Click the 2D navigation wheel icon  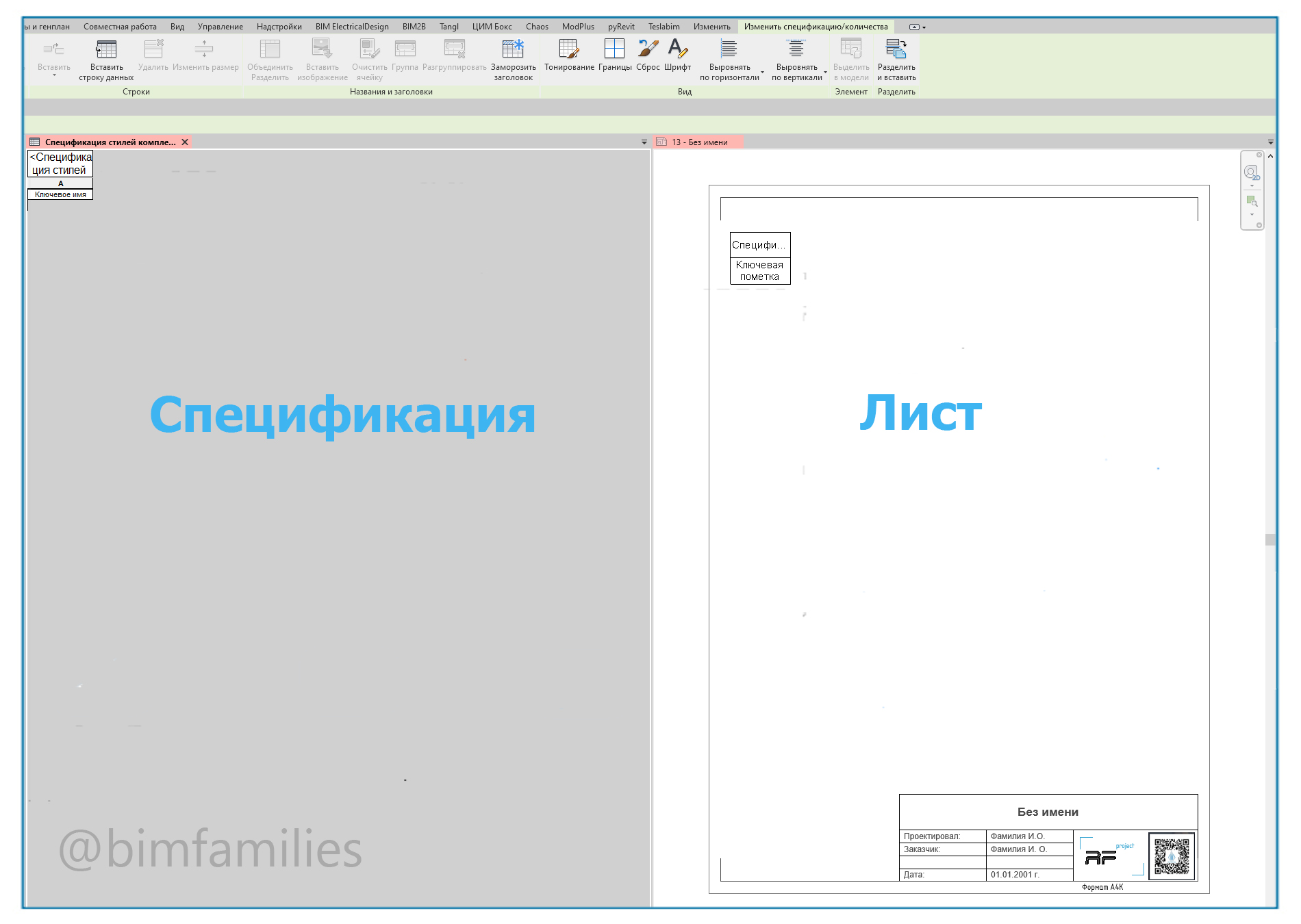1252,172
